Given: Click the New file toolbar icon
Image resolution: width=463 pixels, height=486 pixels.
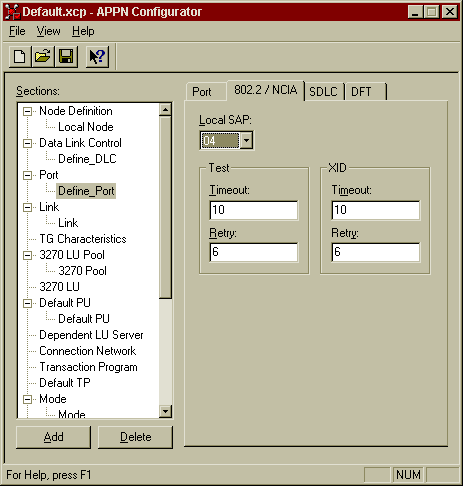Looking at the screenshot, I should 20,56.
